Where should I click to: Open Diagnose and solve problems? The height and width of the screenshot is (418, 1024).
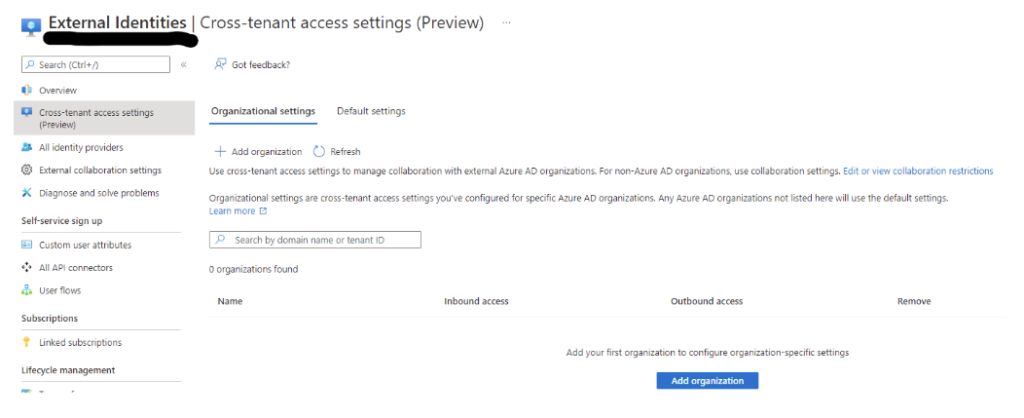99,193
